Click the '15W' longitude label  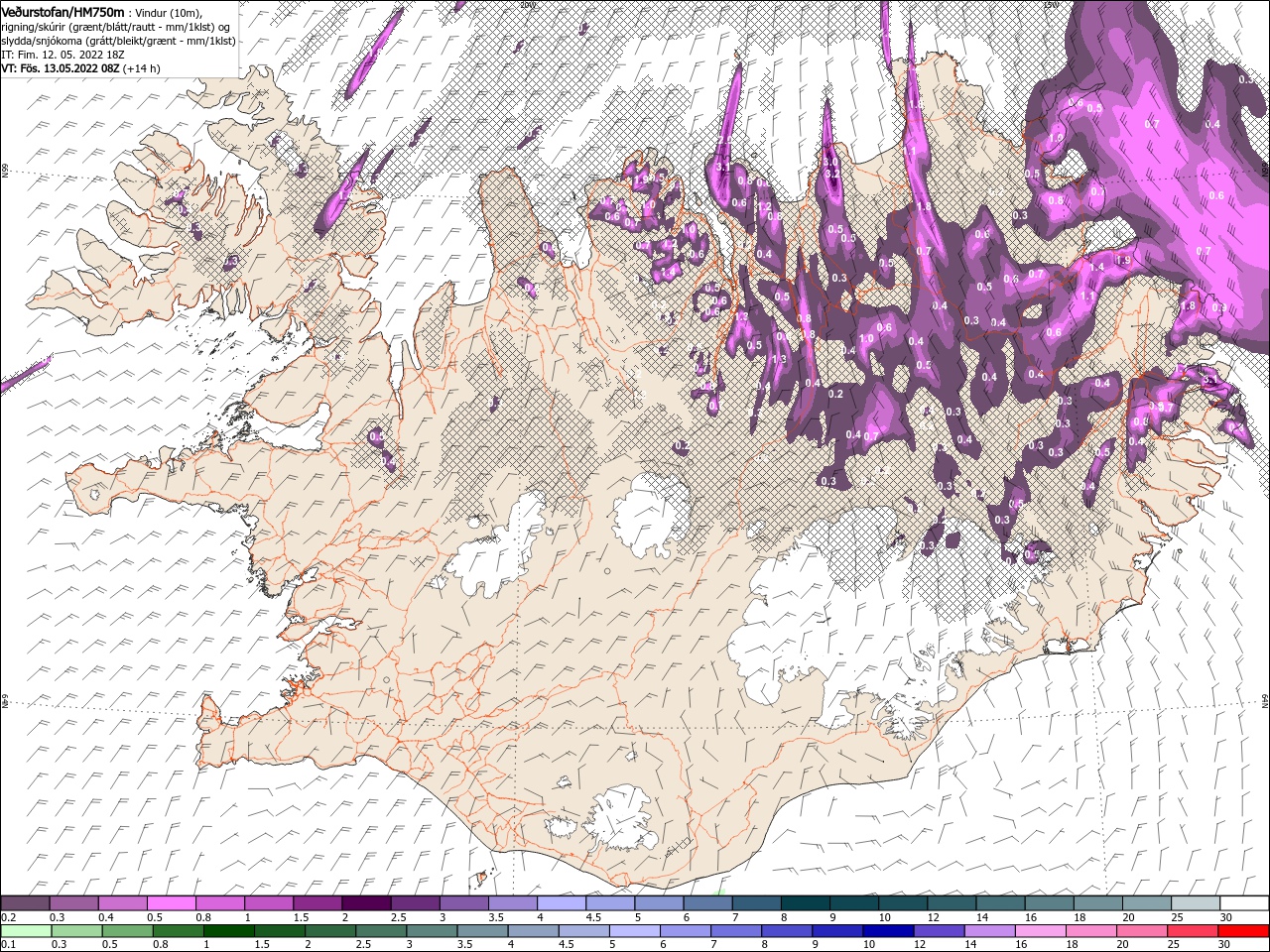coord(1053,5)
